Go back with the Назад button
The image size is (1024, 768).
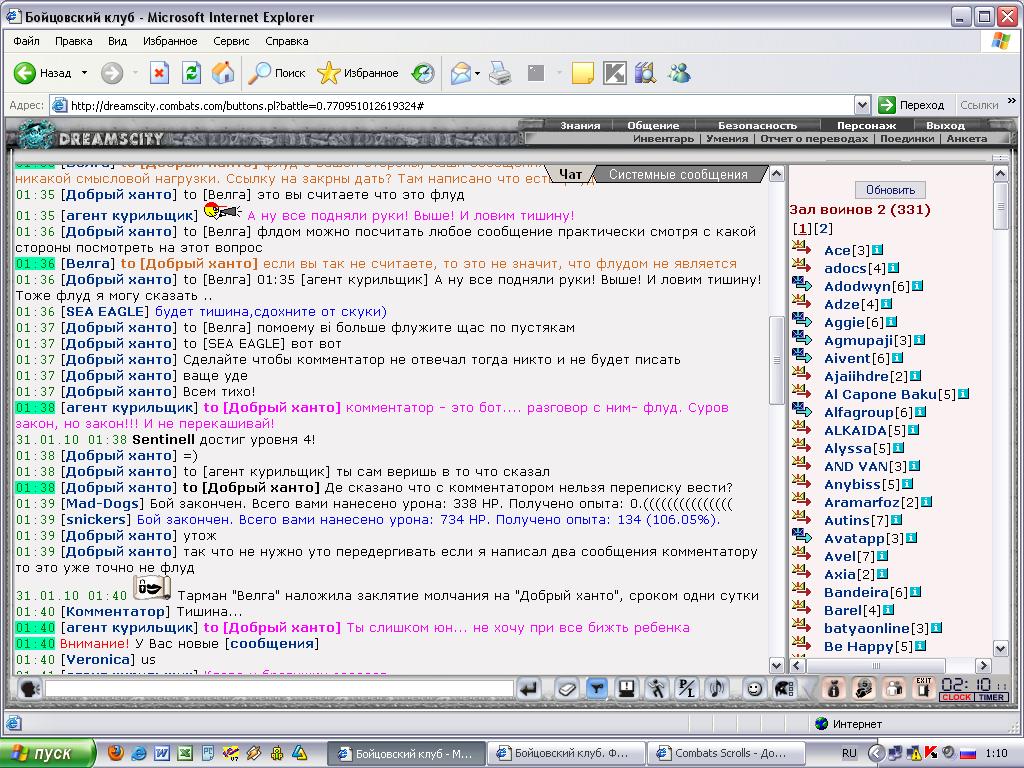(42, 73)
